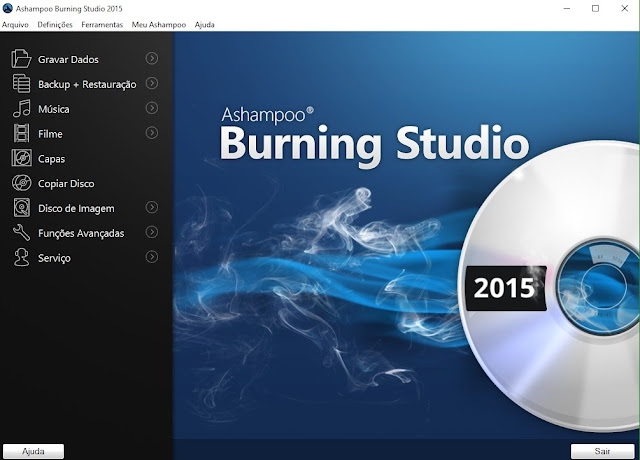Close the Burning Studio window
This screenshot has width=640, height=460.
624,9
